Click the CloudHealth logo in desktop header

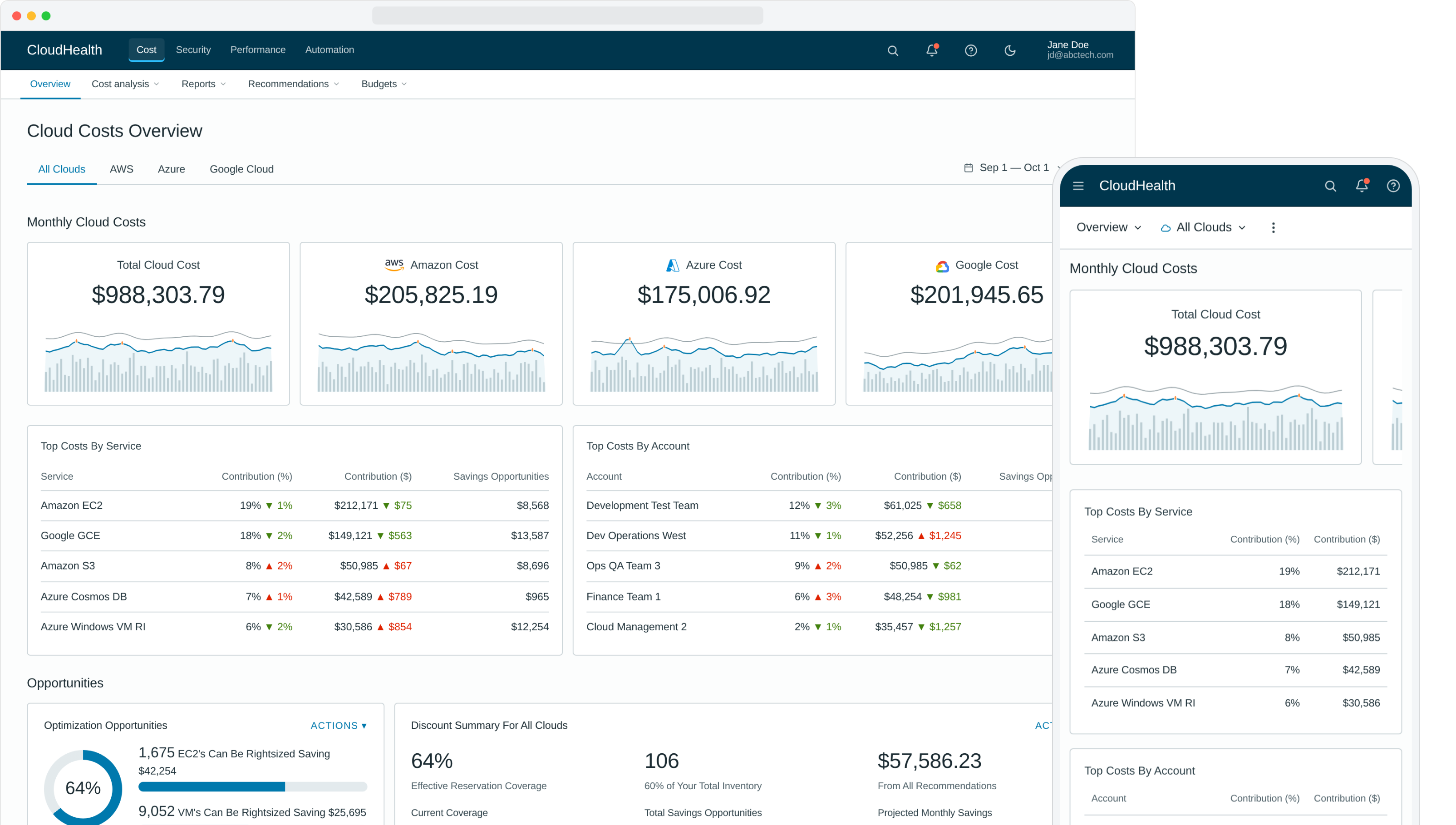[x=64, y=50]
